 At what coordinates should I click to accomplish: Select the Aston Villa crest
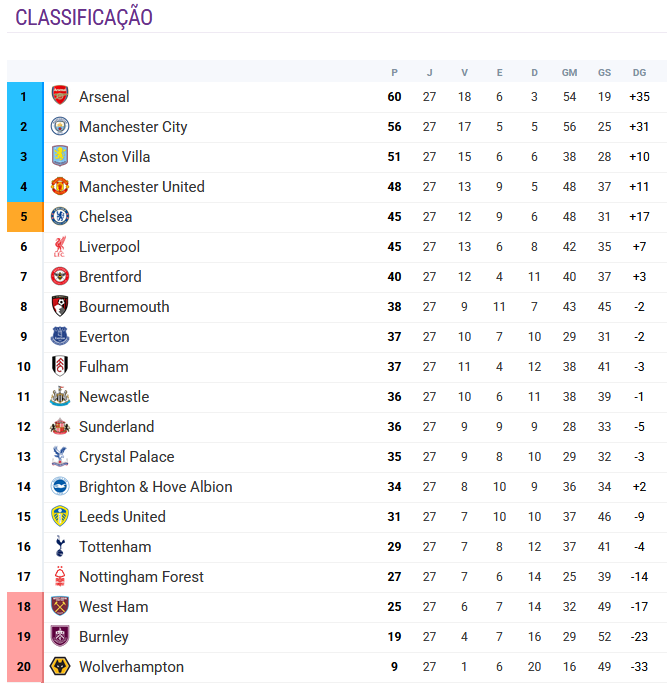click(x=60, y=157)
